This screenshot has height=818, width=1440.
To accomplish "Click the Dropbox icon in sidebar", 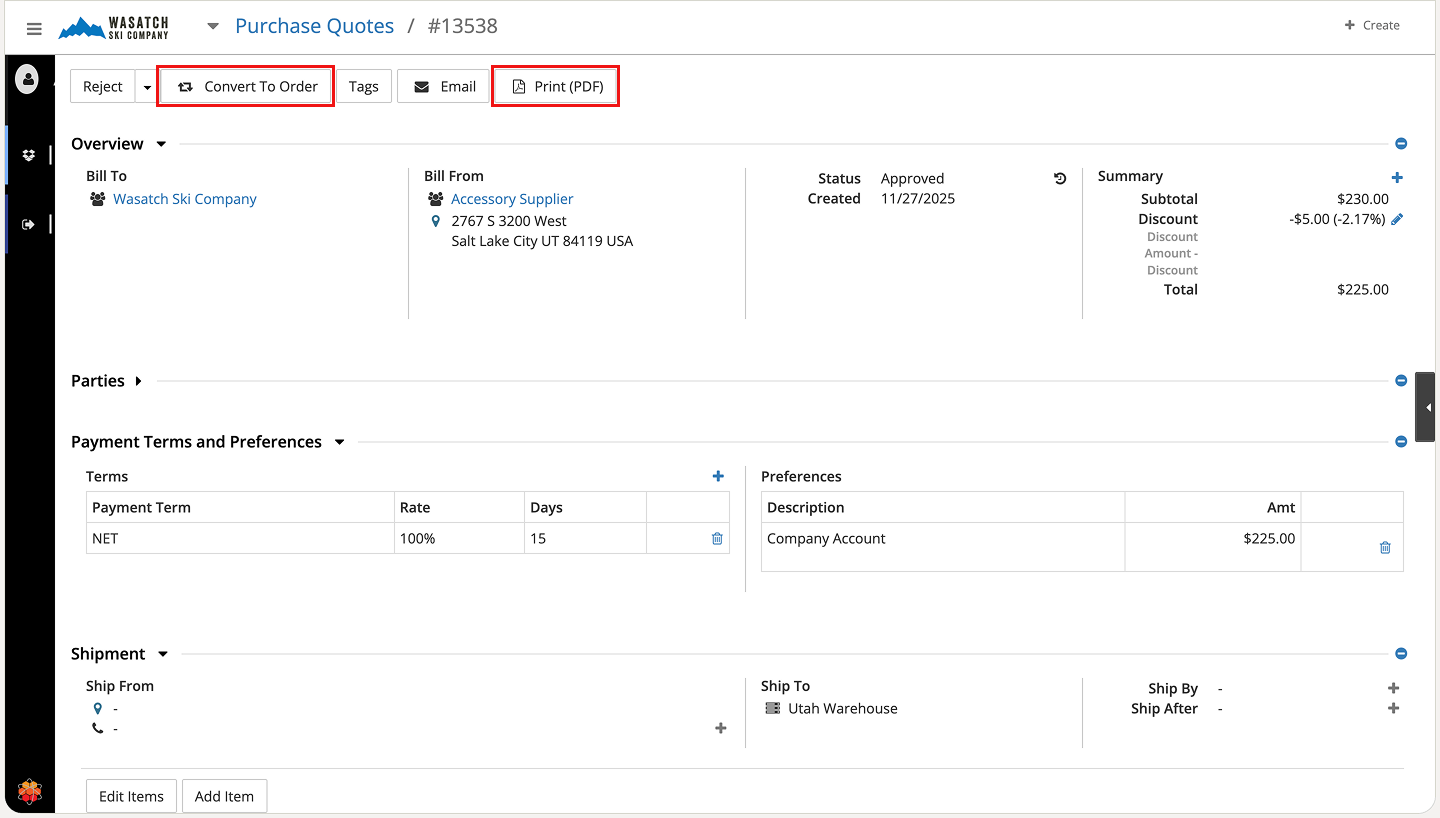I will point(28,155).
